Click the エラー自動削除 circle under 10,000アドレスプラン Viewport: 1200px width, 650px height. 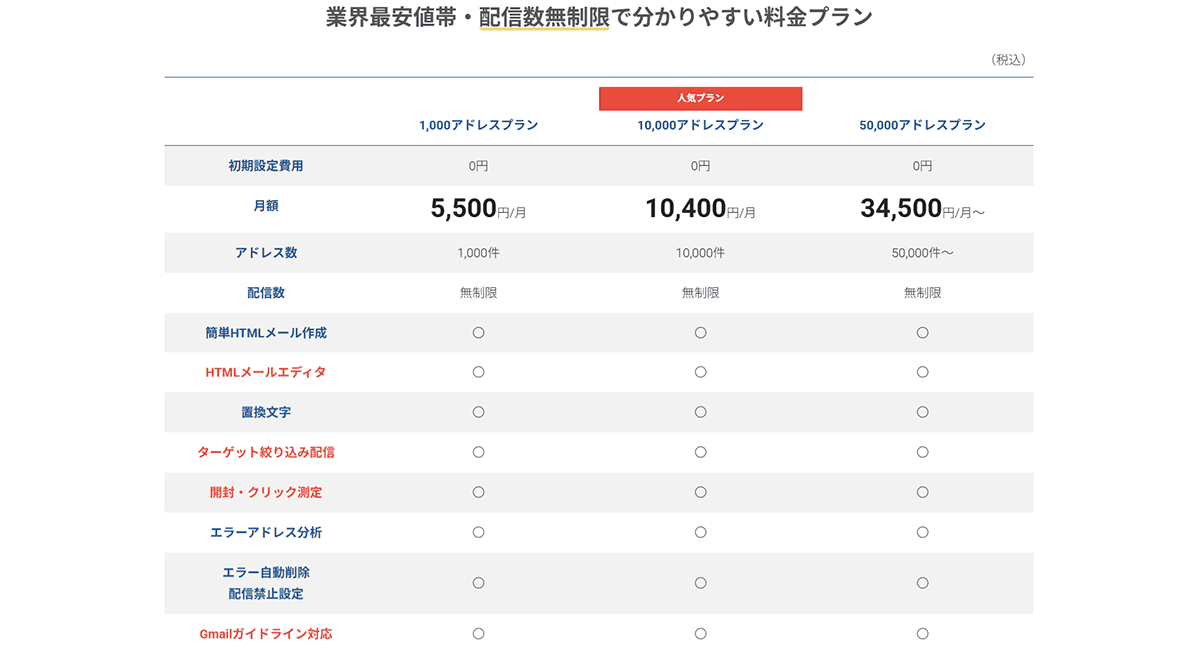point(700,581)
